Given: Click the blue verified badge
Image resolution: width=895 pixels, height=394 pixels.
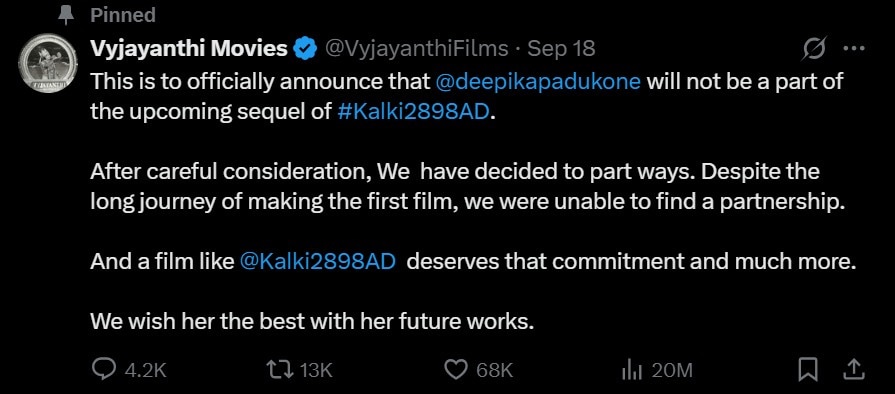Looking at the screenshot, I should (x=305, y=49).
